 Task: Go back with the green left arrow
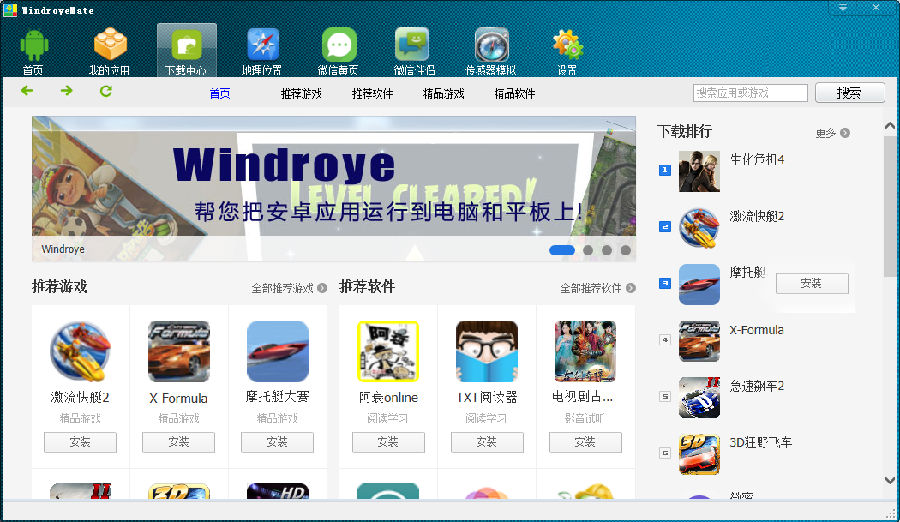click(27, 91)
